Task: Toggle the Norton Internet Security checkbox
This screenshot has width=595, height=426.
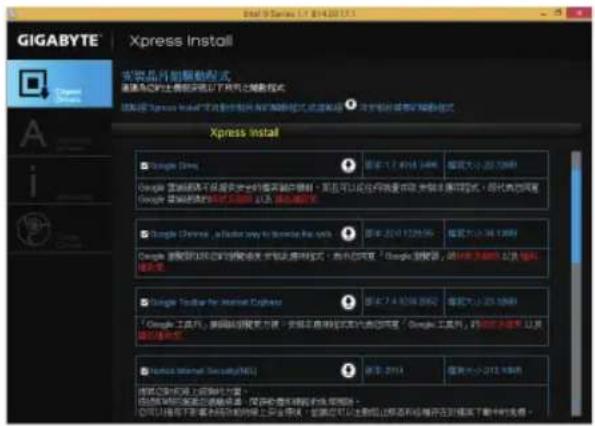Action: 144,371
